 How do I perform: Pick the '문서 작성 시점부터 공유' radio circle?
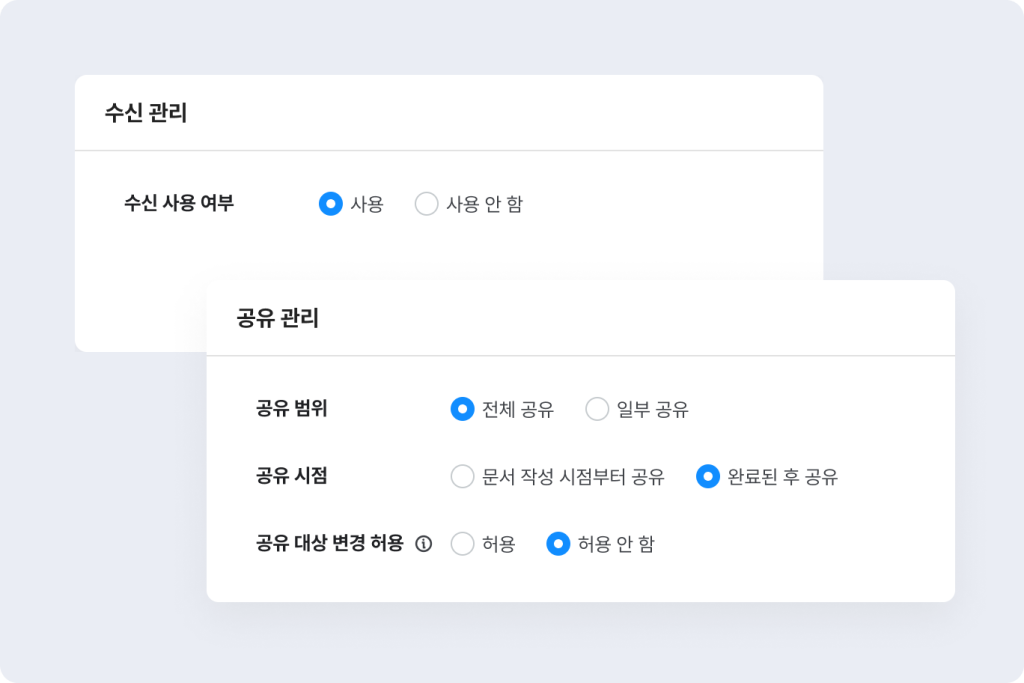tap(462, 477)
